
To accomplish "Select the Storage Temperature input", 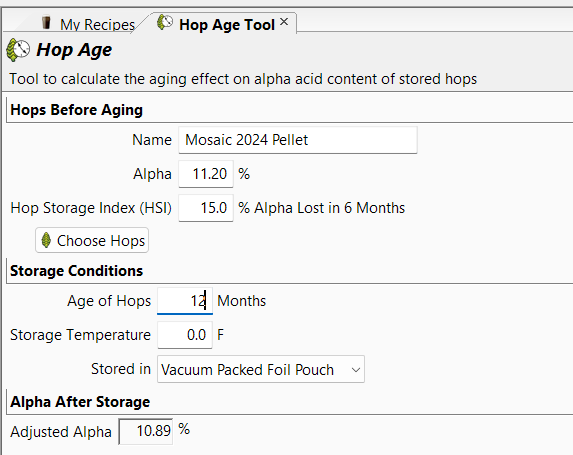I will [185, 335].
